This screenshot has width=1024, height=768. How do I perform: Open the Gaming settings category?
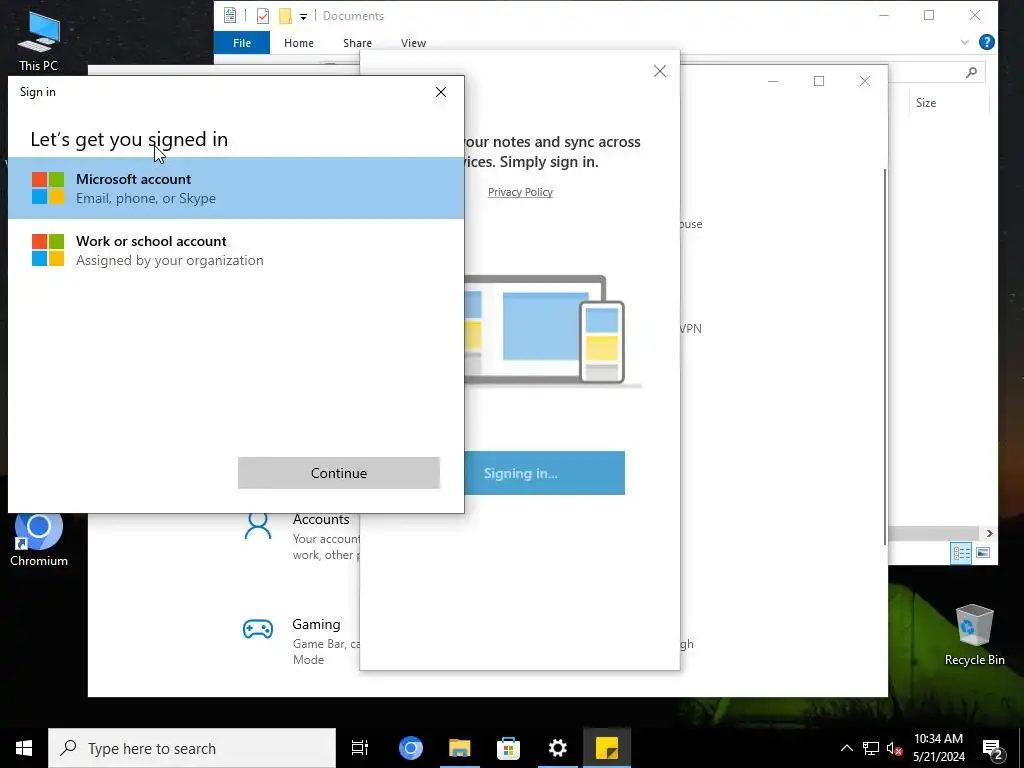[x=300, y=641]
